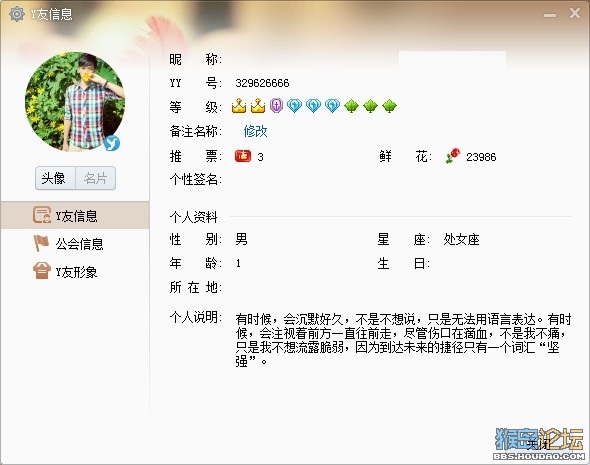Click the flower count 23986
This screenshot has height=465, width=590.
481,157
